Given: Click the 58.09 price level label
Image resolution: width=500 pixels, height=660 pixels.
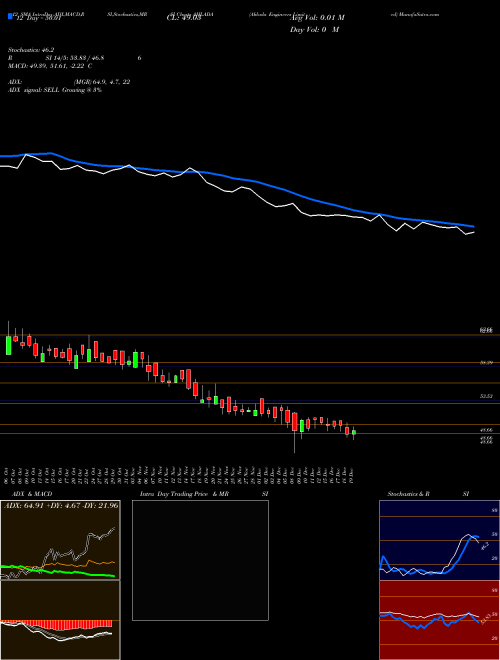Looking at the screenshot, I should [486, 362].
